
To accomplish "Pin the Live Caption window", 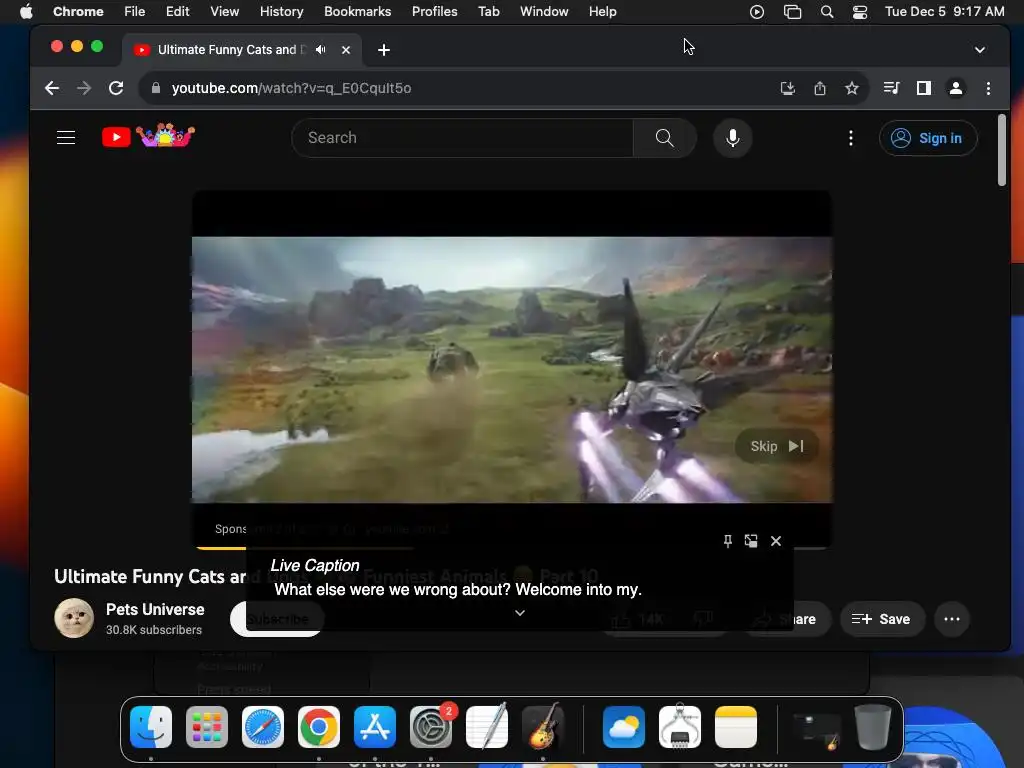I will (x=728, y=541).
